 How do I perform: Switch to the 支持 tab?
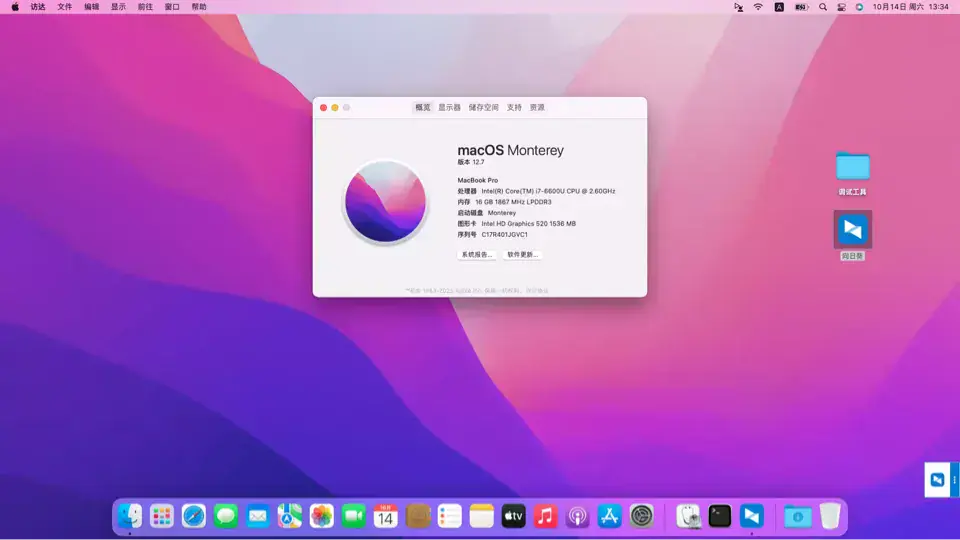pos(514,107)
